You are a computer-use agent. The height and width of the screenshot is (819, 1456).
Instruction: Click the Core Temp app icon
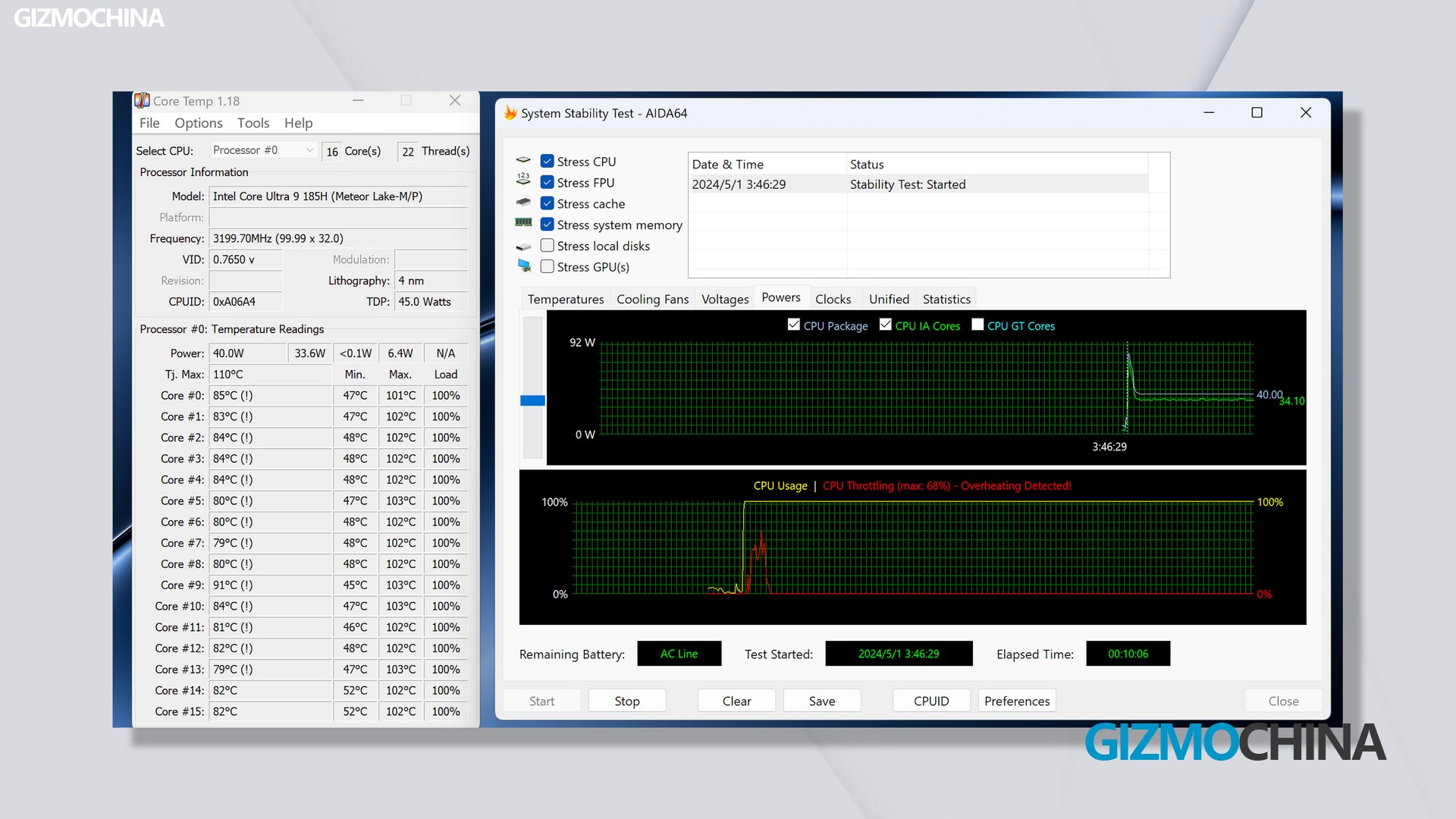[142, 100]
